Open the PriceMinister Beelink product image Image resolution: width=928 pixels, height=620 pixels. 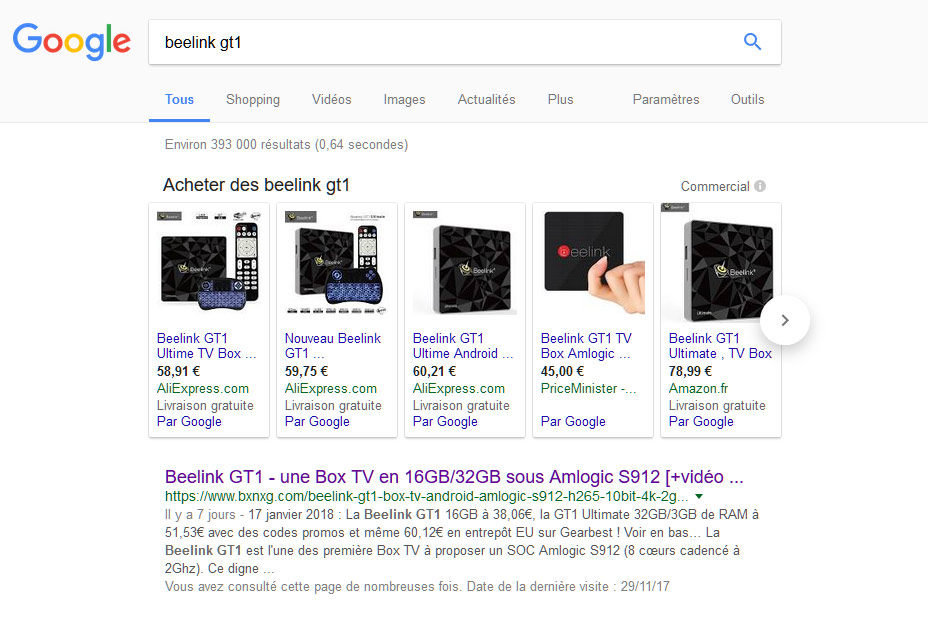[593, 261]
